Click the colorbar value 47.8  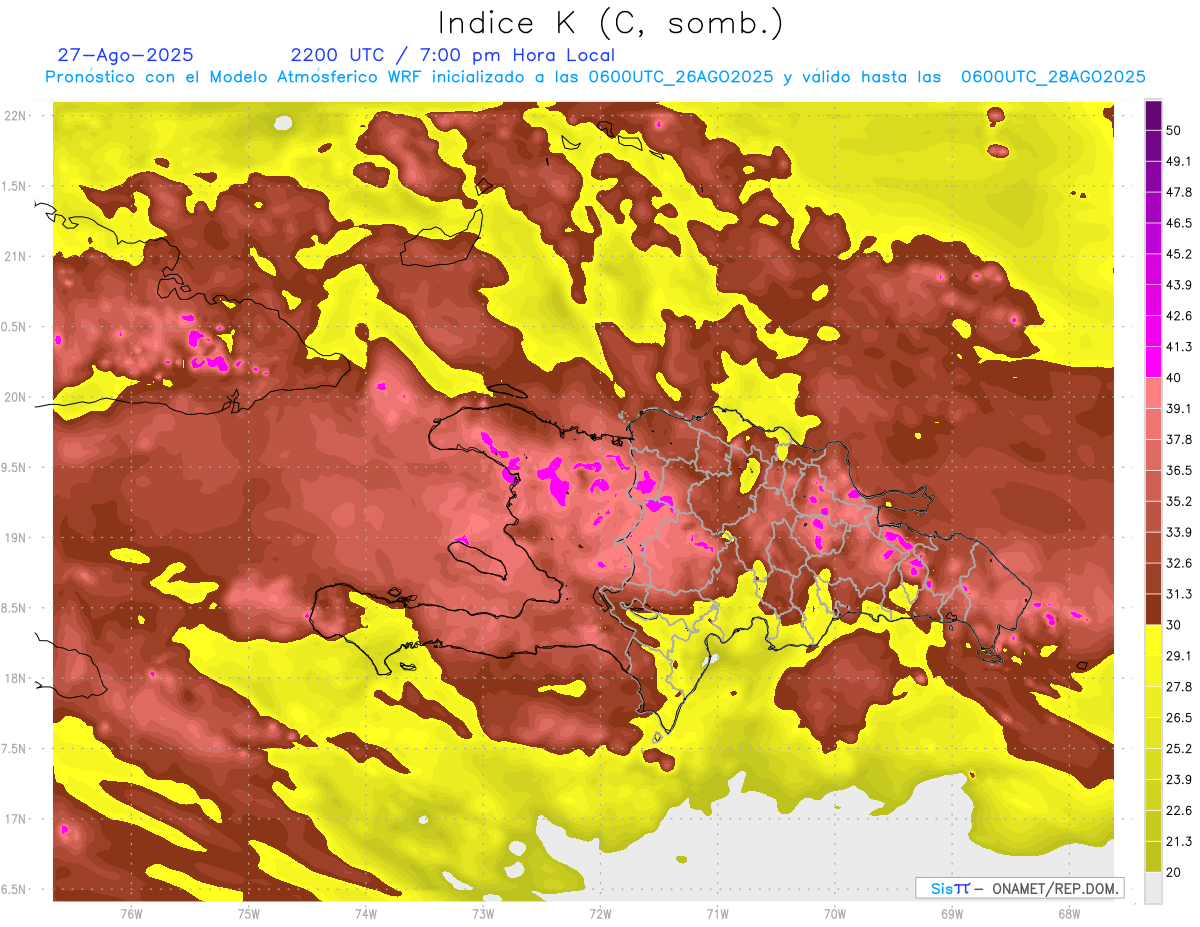[x=1179, y=192]
